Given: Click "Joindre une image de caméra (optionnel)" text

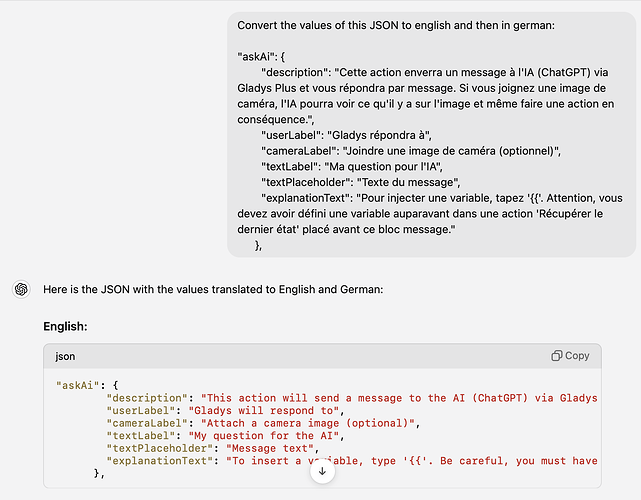Looking at the screenshot, I should tap(450, 151).
